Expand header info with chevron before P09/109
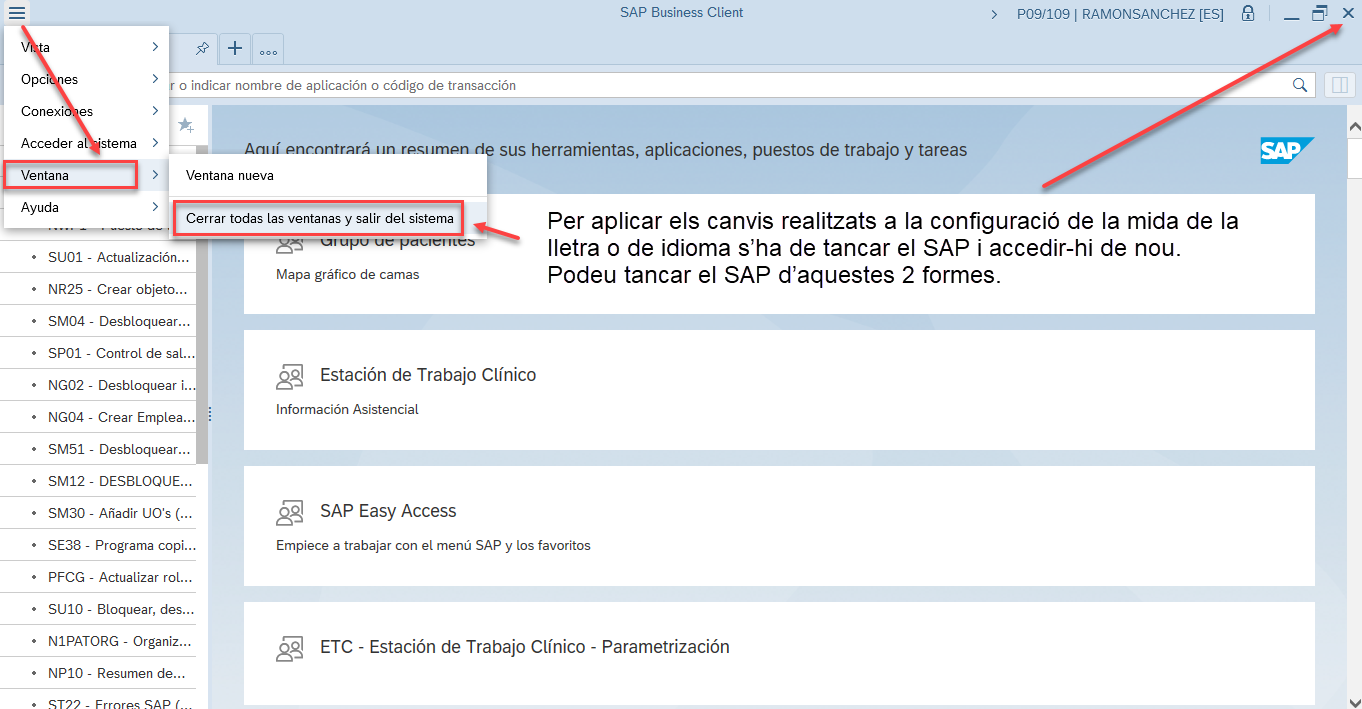Viewport: 1362px width, 709px height. click(x=994, y=14)
